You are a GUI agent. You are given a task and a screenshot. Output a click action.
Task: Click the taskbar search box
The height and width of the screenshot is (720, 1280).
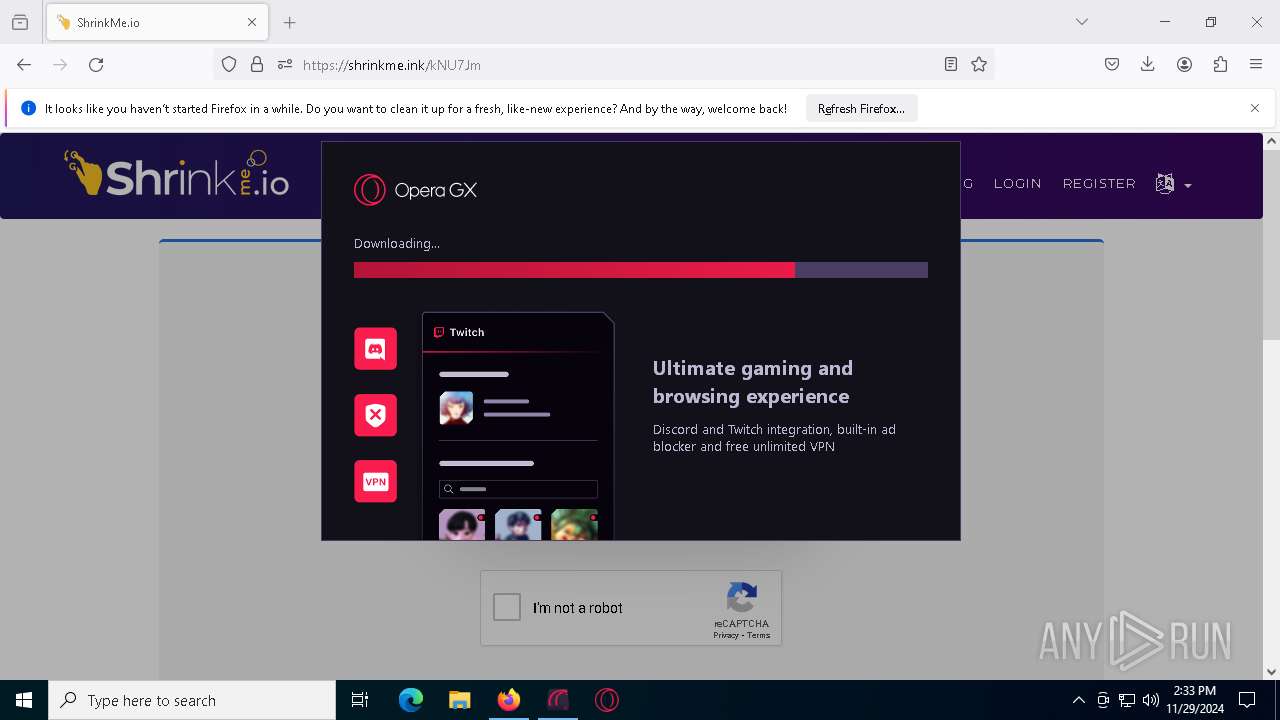(x=192, y=700)
